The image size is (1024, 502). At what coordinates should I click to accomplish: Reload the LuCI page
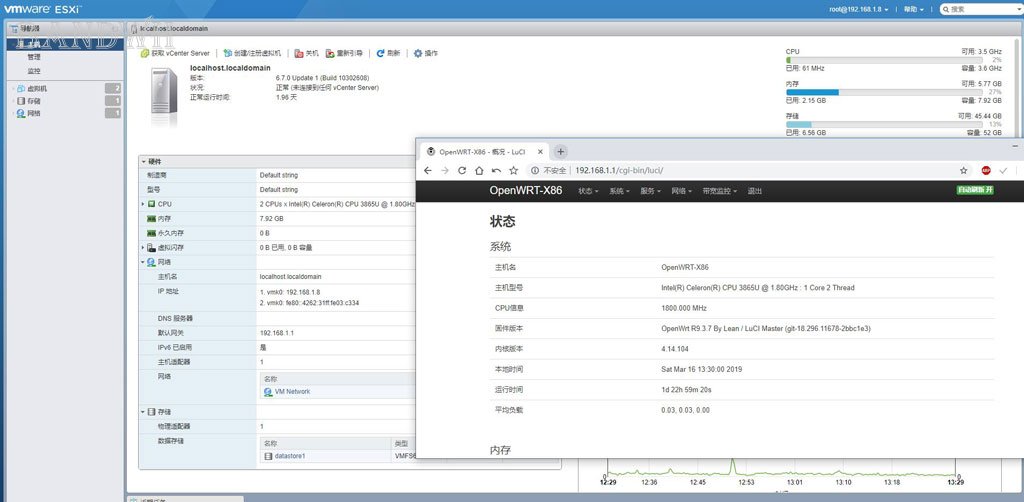pos(462,170)
